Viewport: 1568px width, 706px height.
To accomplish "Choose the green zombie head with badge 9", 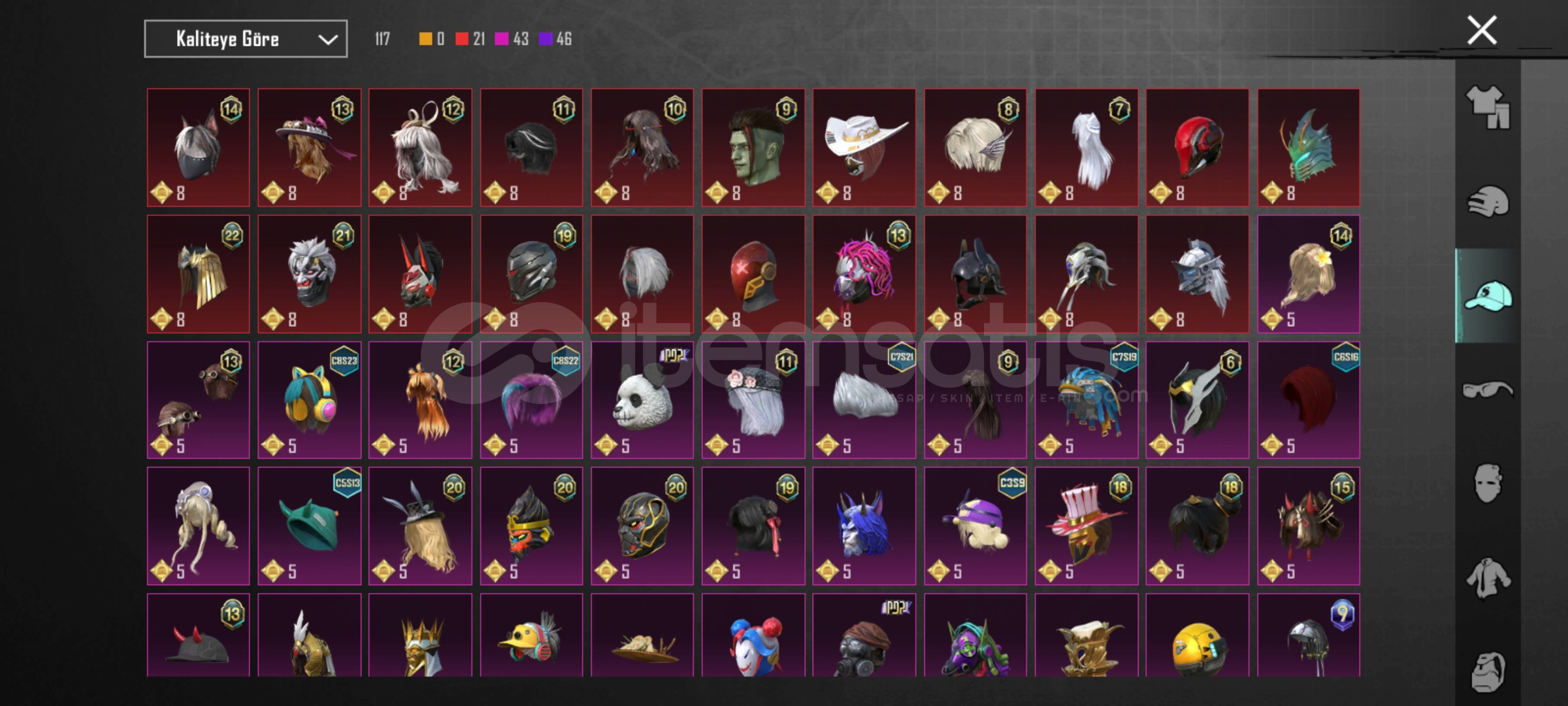I will click(x=753, y=148).
